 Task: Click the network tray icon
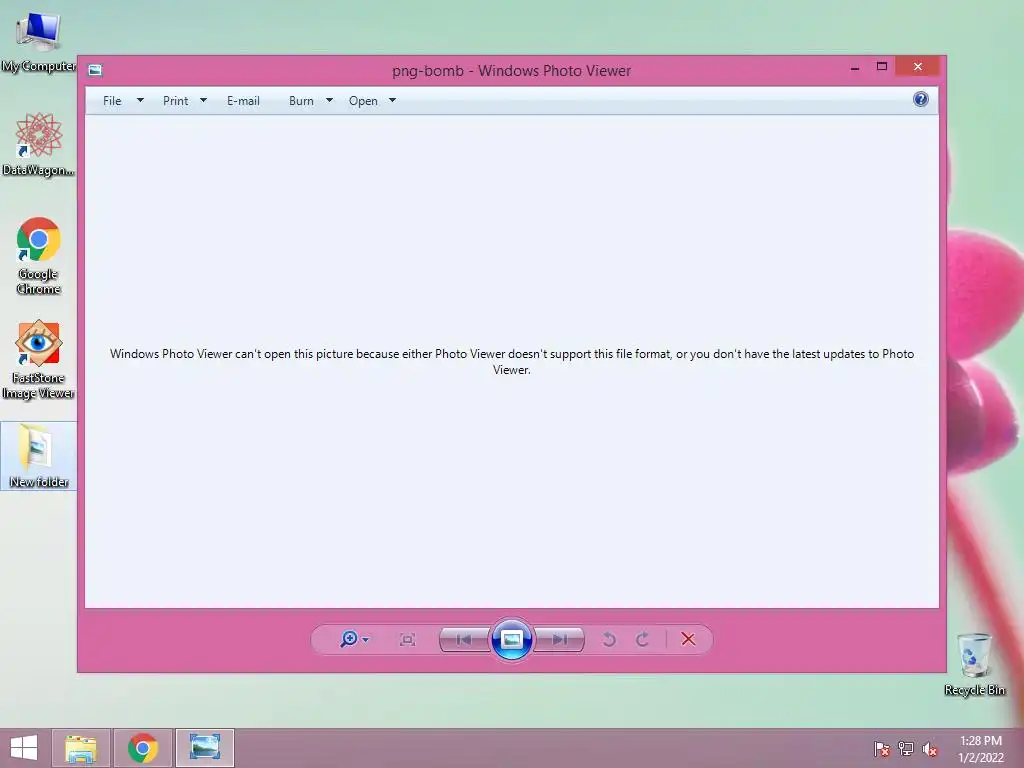point(906,749)
